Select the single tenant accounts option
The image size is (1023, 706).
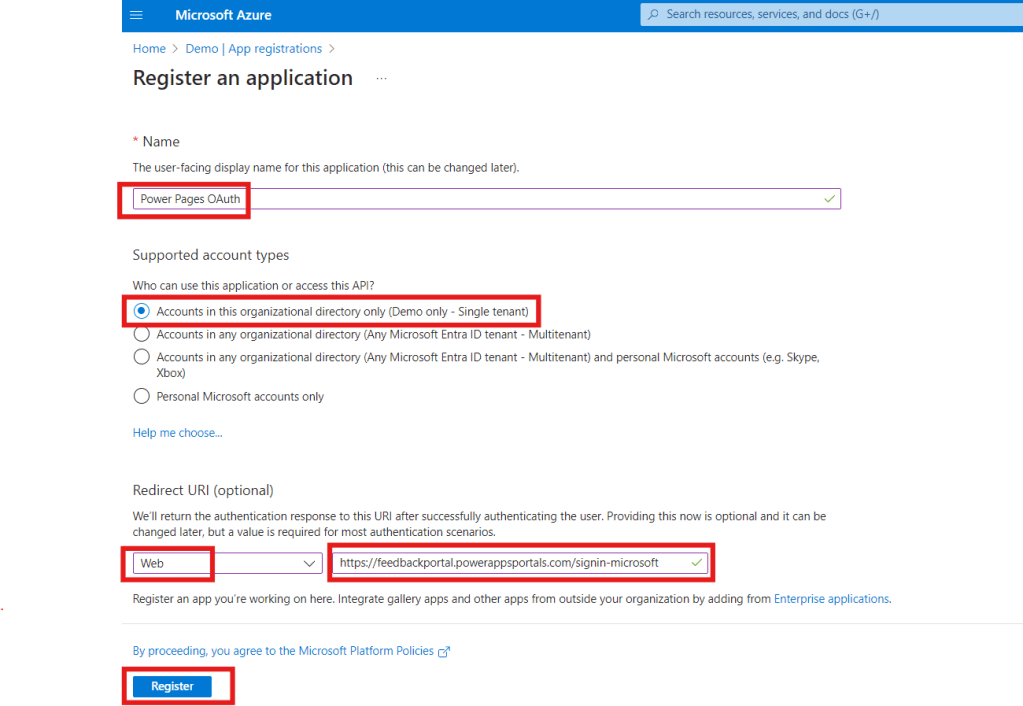(x=142, y=311)
